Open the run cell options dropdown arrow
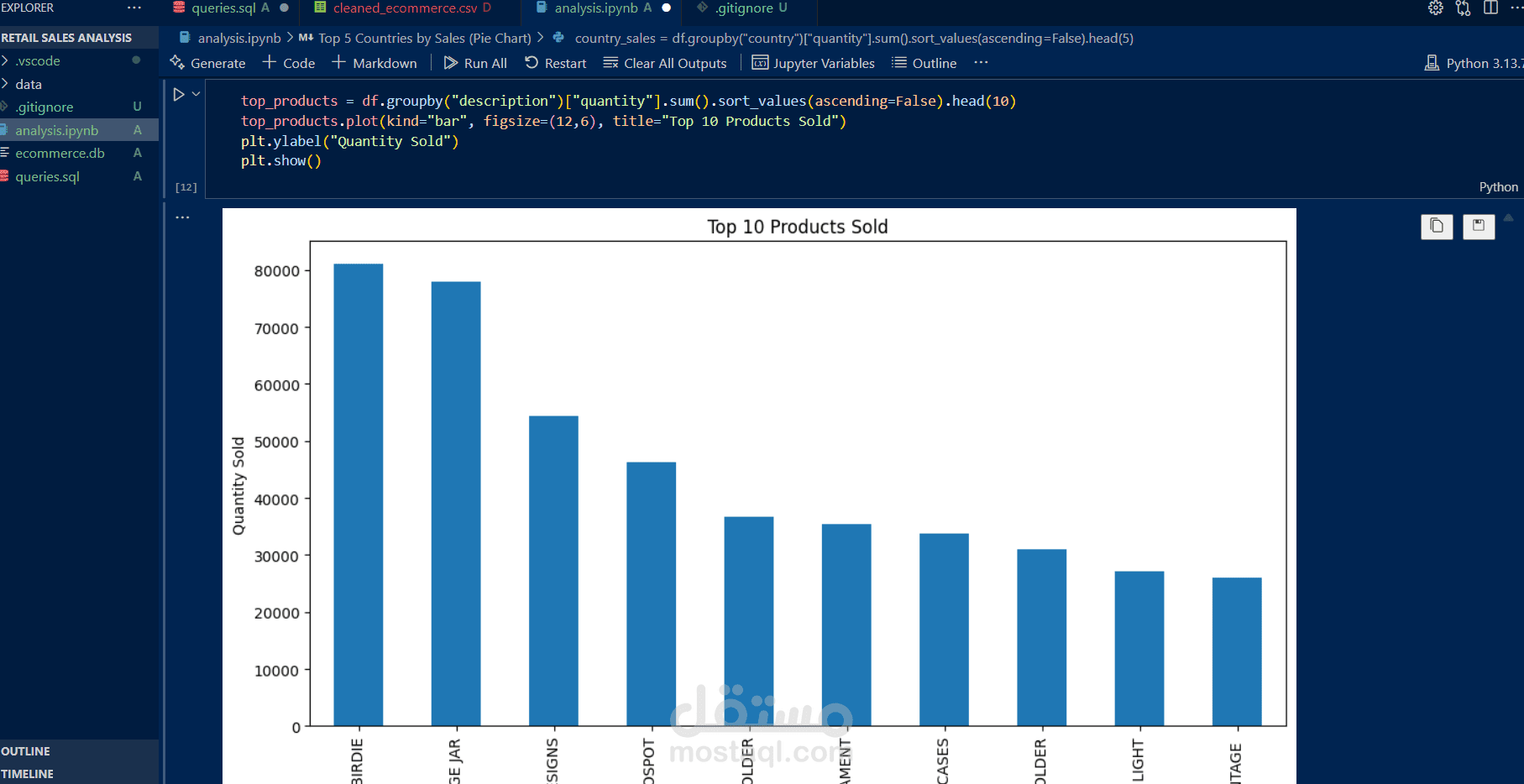This screenshot has width=1524, height=784. tap(196, 94)
